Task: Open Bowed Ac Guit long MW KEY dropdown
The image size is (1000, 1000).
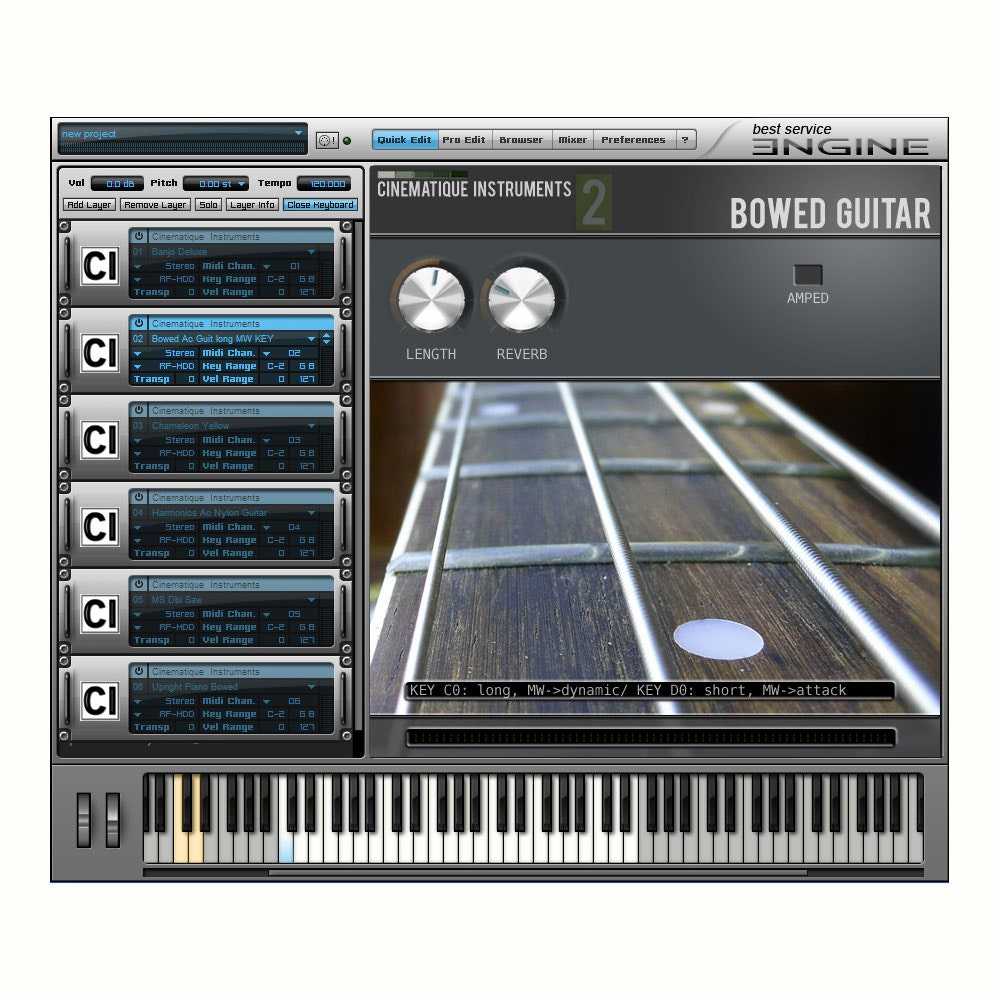Action: pyautogui.click(x=311, y=339)
